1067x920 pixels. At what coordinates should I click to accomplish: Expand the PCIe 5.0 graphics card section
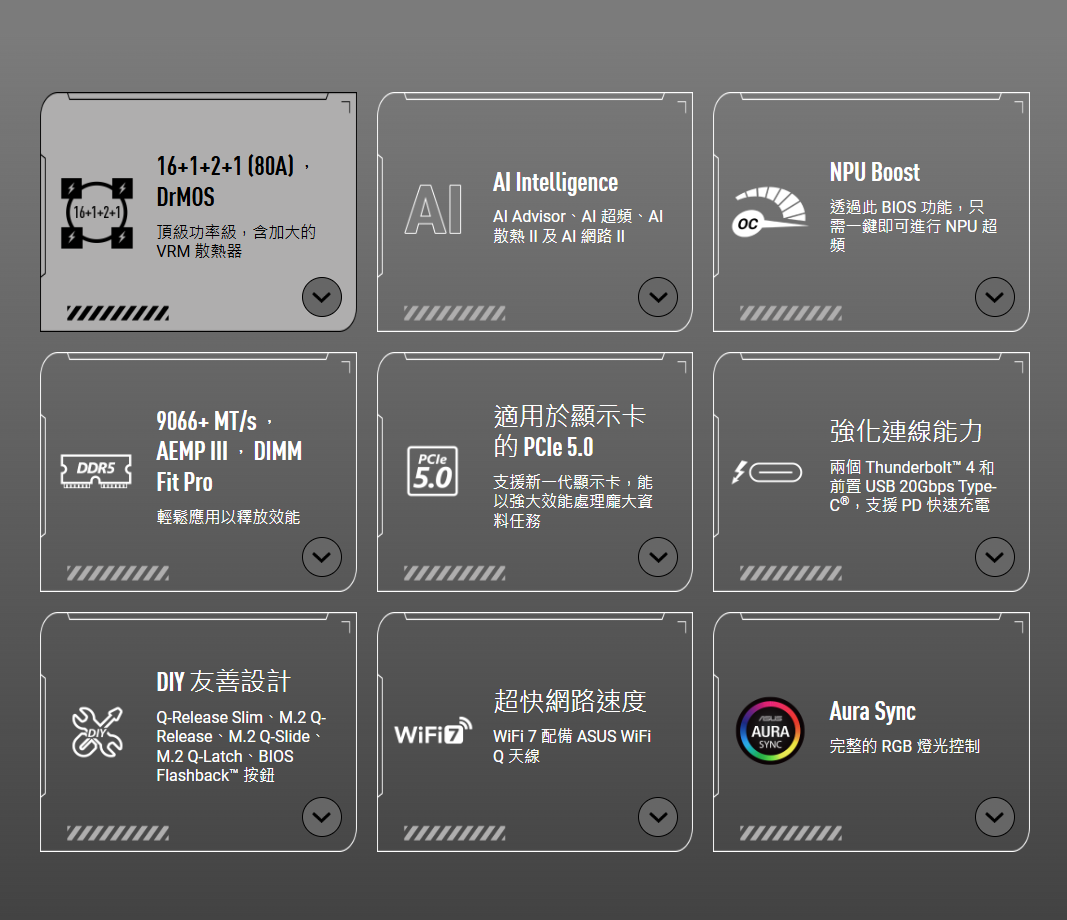coord(657,557)
